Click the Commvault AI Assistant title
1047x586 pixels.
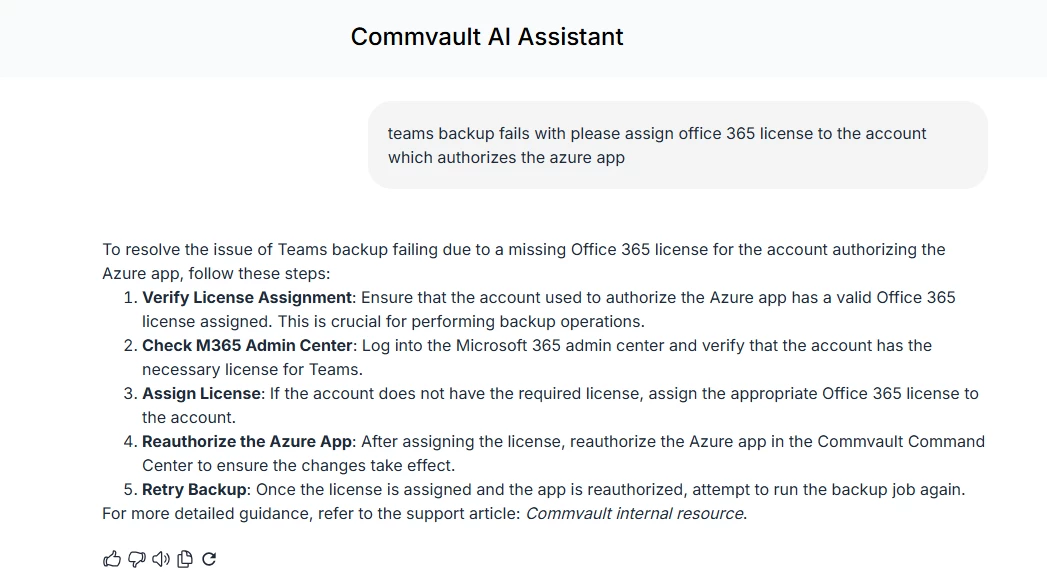(487, 37)
